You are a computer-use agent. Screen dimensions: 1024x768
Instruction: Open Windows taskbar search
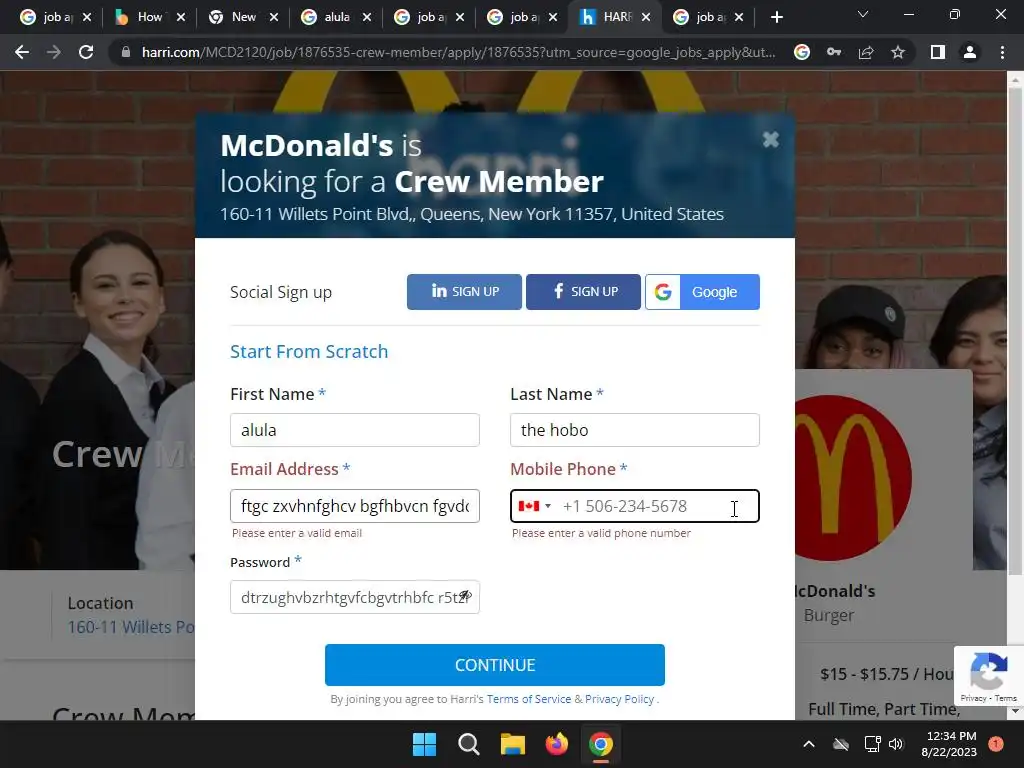[468, 744]
